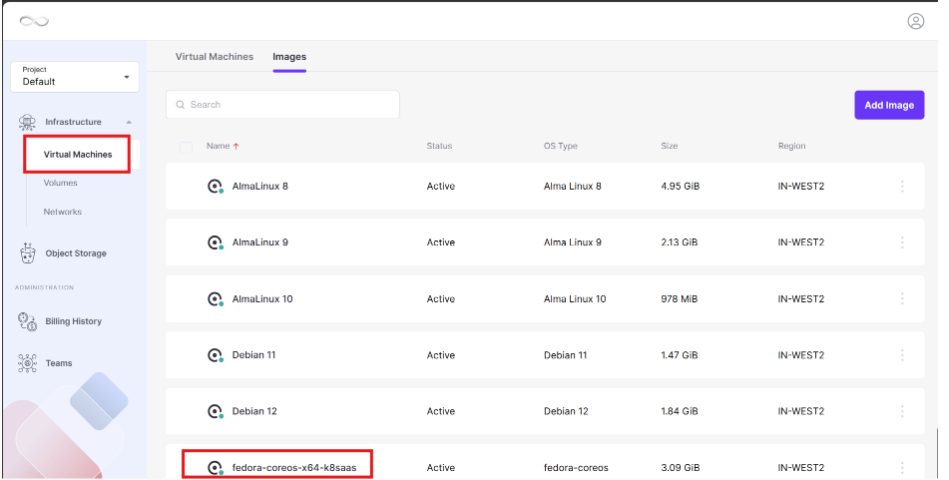The image size is (949, 480).
Task: Click the AlmaLinux 8 image icon
Action: pos(215,186)
